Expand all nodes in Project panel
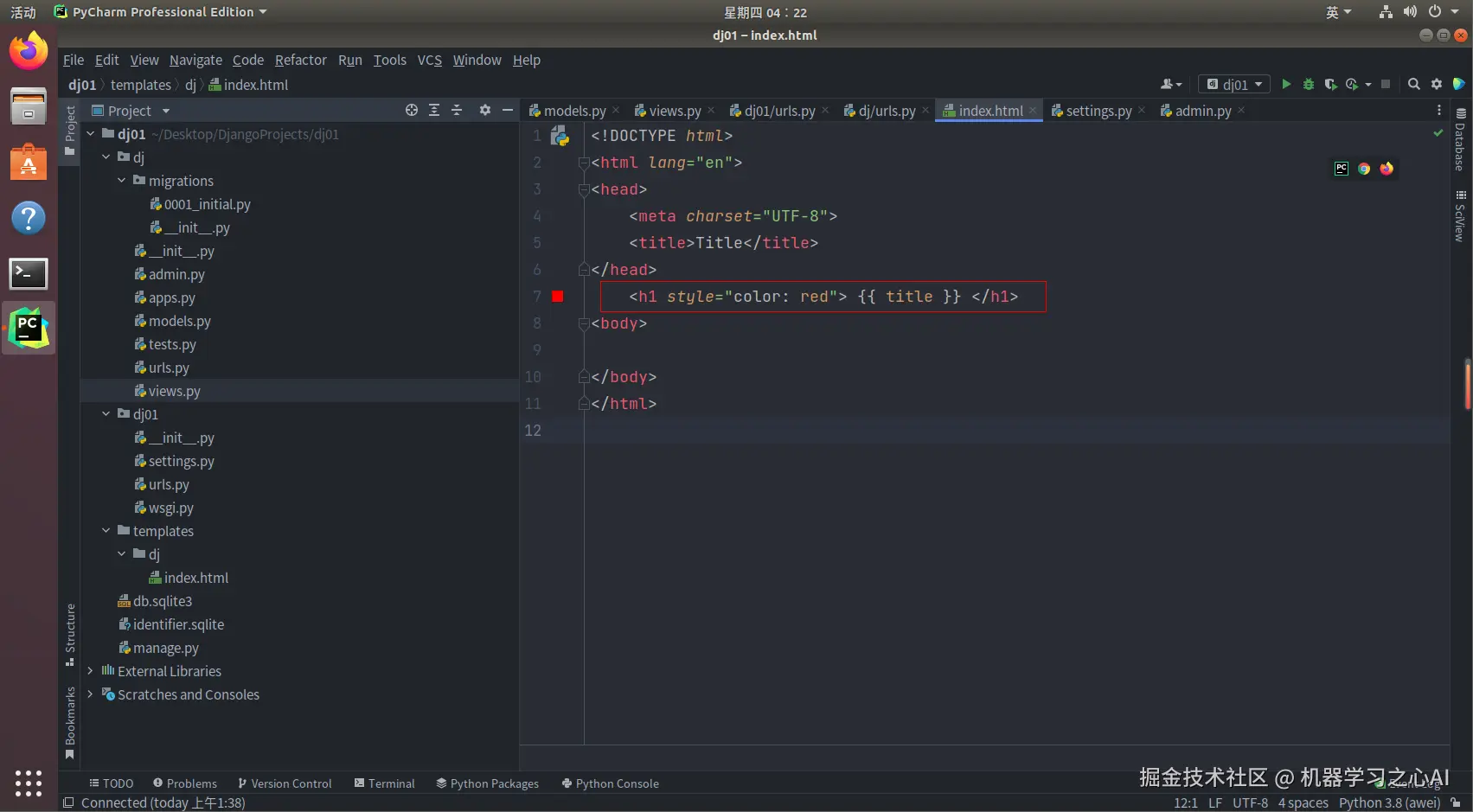1473x812 pixels. coord(434,110)
